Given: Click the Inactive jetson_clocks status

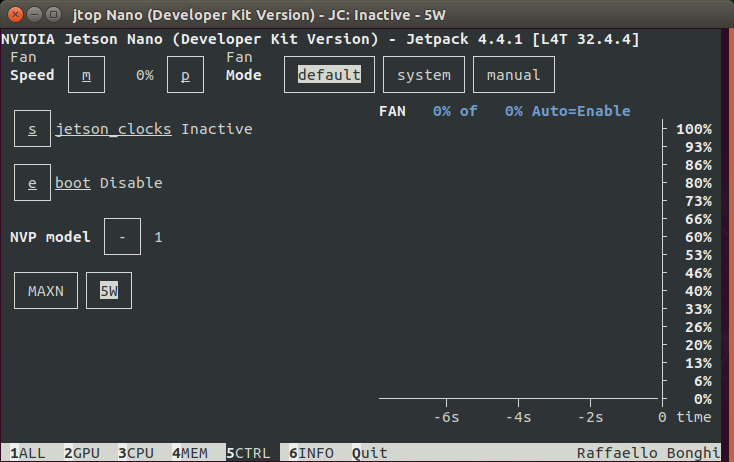Looking at the screenshot, I should (x=217, y=129).
